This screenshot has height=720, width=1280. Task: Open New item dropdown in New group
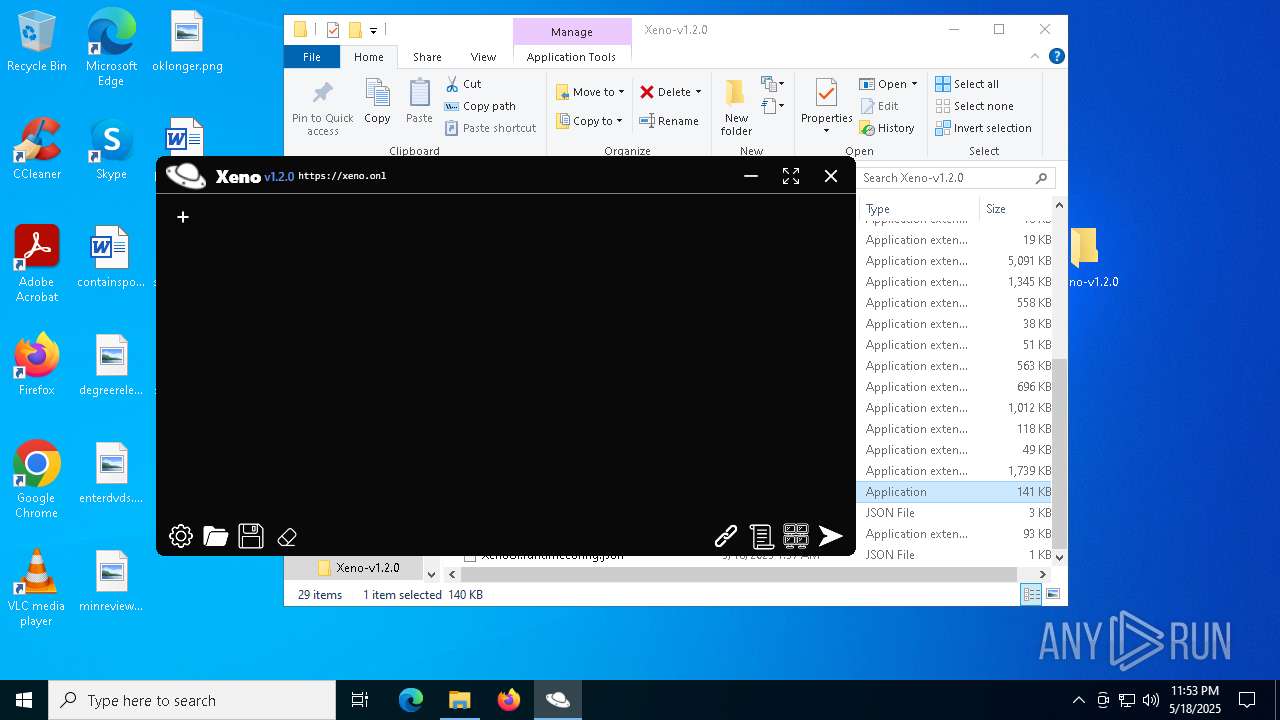coord(773,84)
